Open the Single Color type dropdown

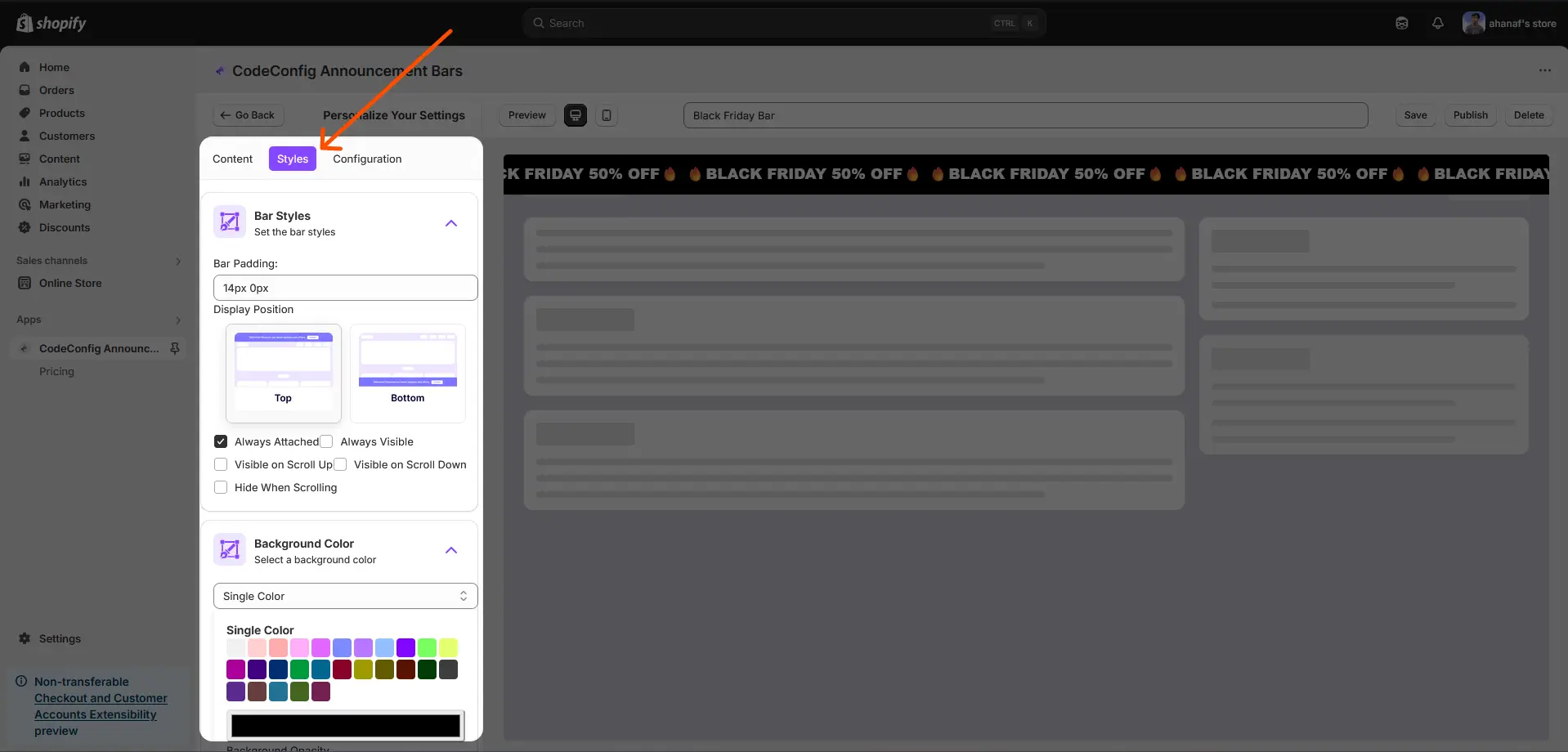point(346,596)
